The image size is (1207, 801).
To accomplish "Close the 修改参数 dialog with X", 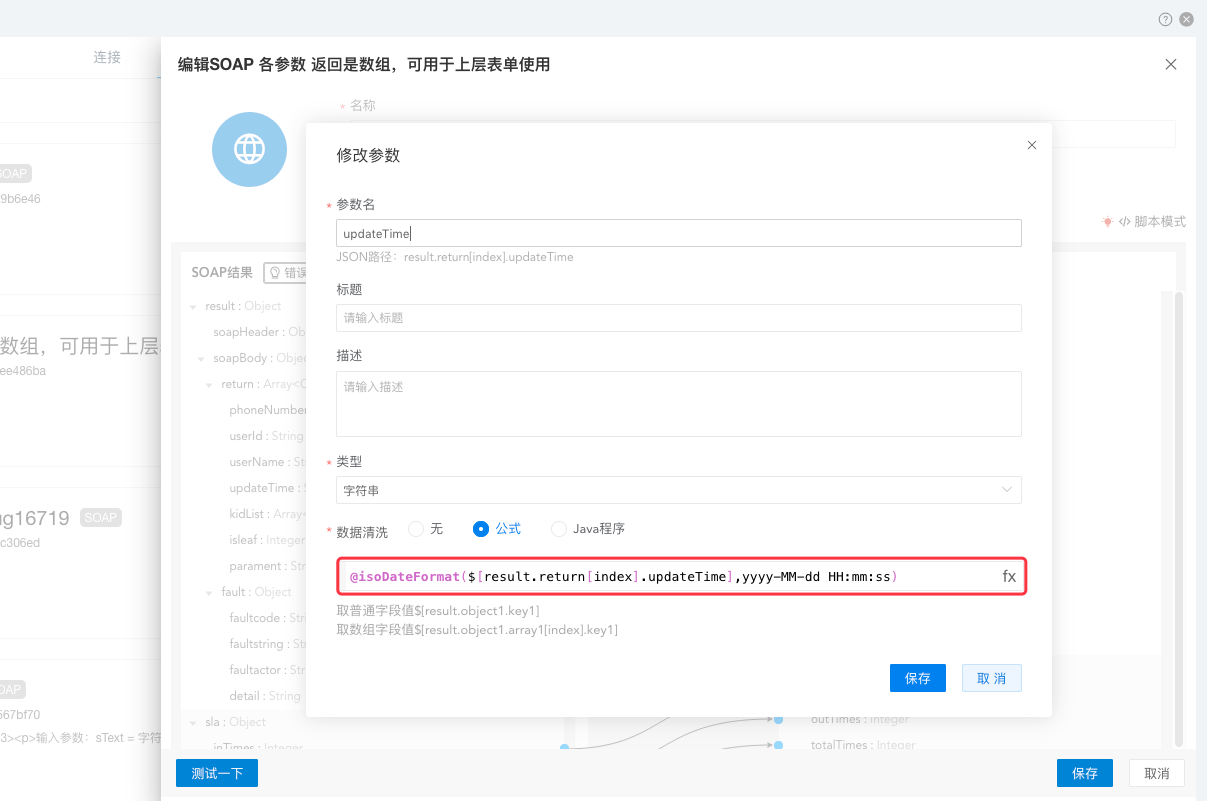I will pos(1032,146).
